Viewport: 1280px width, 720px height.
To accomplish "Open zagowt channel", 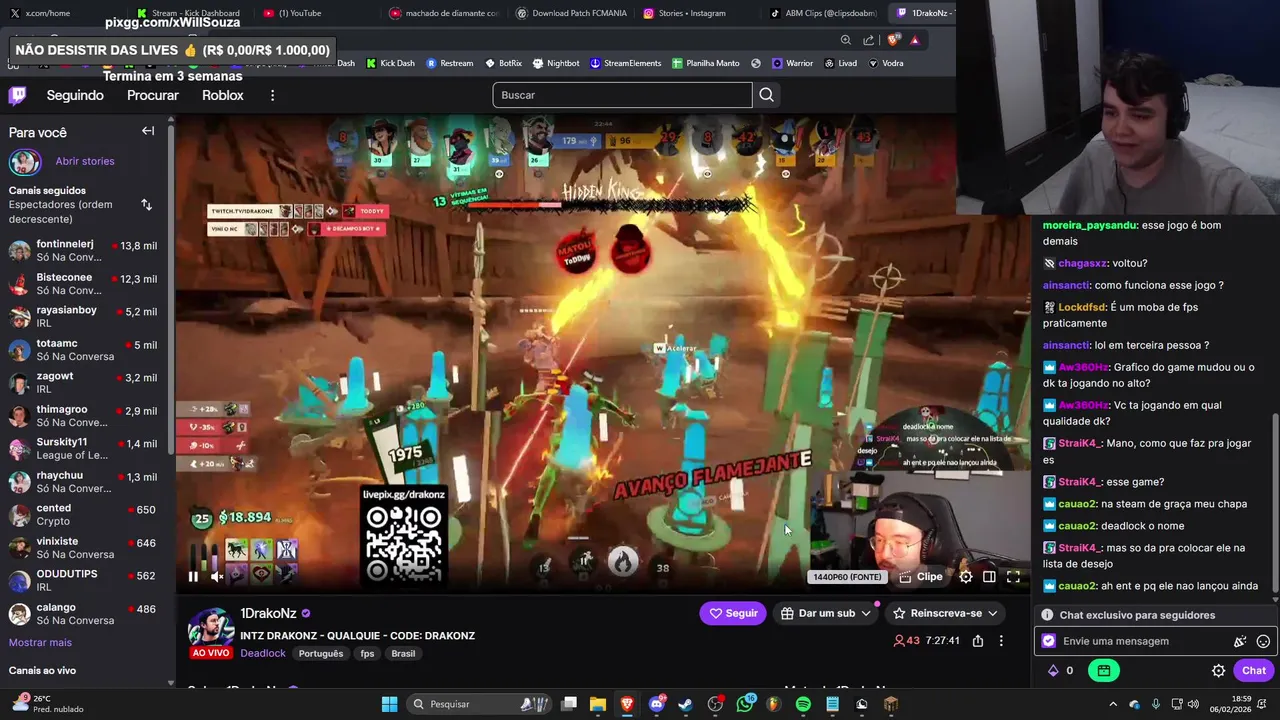I will [x=84, y=383].
